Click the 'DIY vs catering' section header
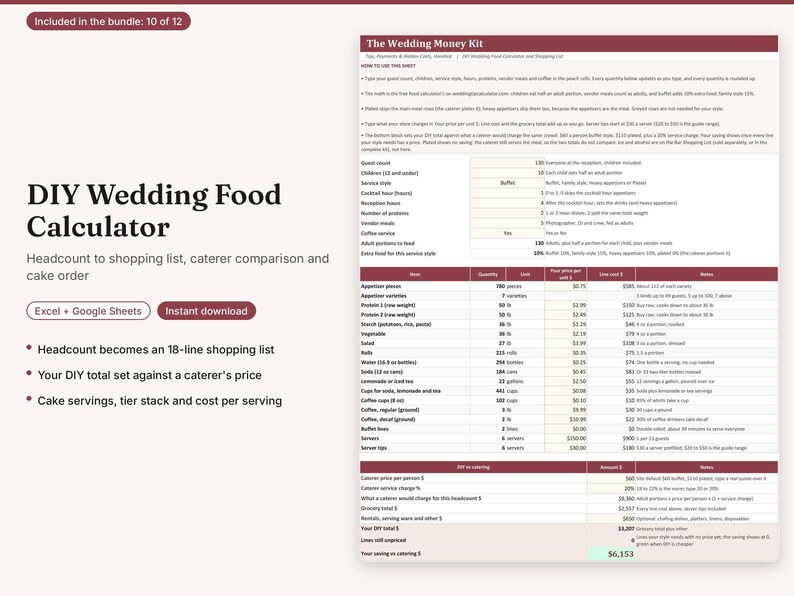794x596 pixels. click(473, 467)
